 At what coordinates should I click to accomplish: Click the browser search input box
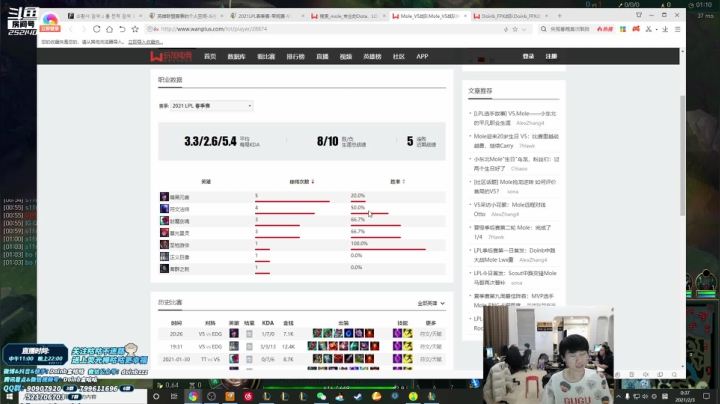pos(569,29)
